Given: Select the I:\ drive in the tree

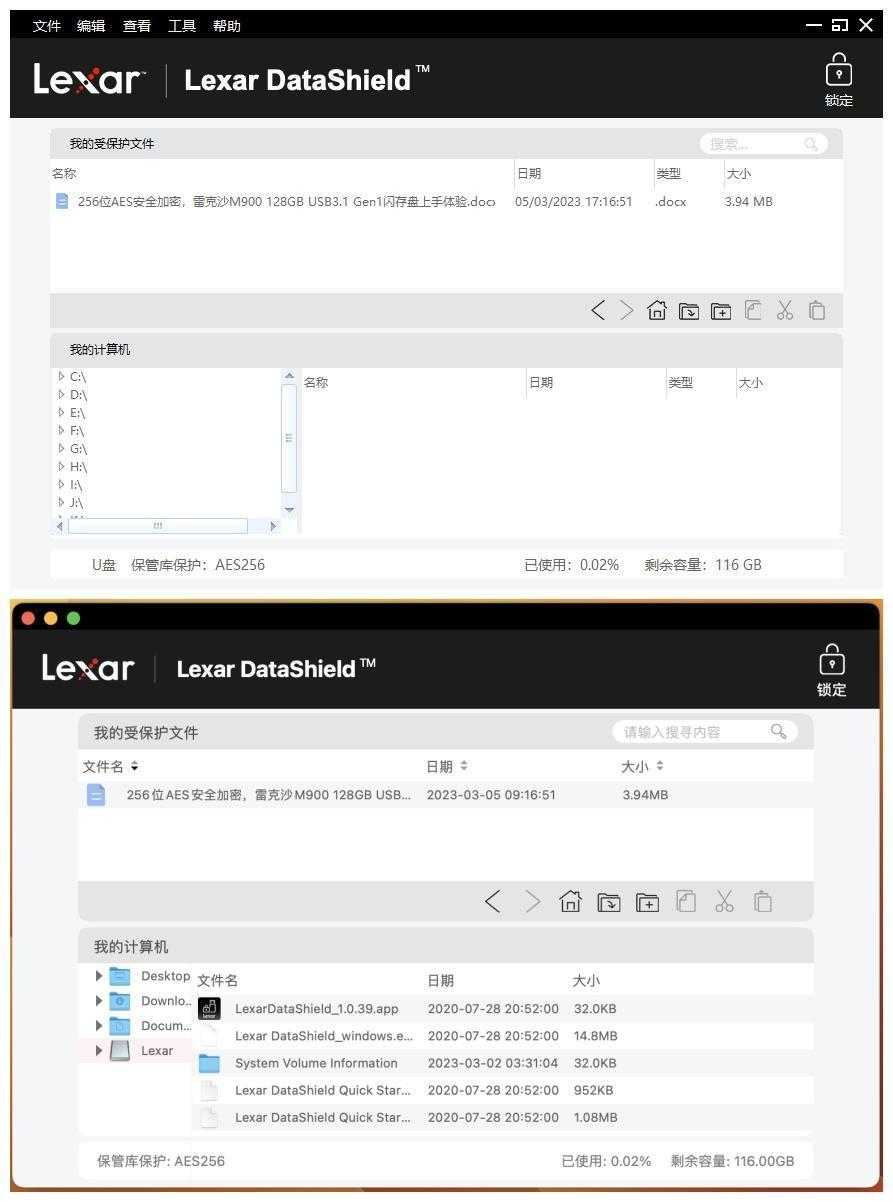Looking at the screenshot, I should 76,485.
